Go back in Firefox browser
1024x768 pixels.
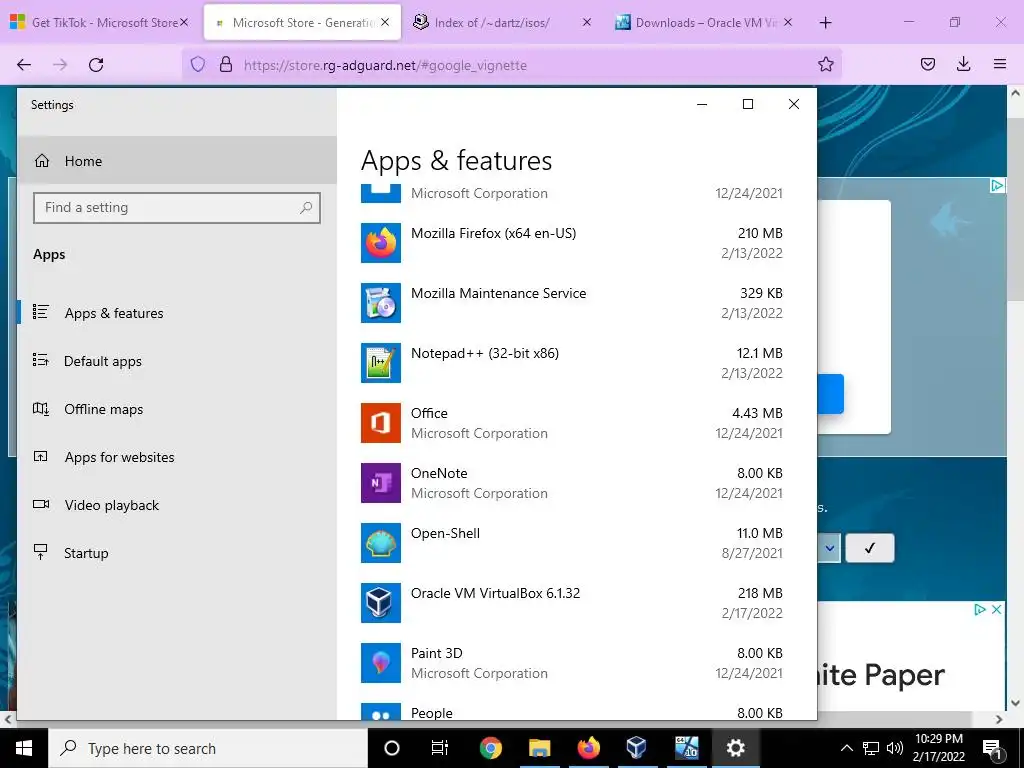pos(24,65)
